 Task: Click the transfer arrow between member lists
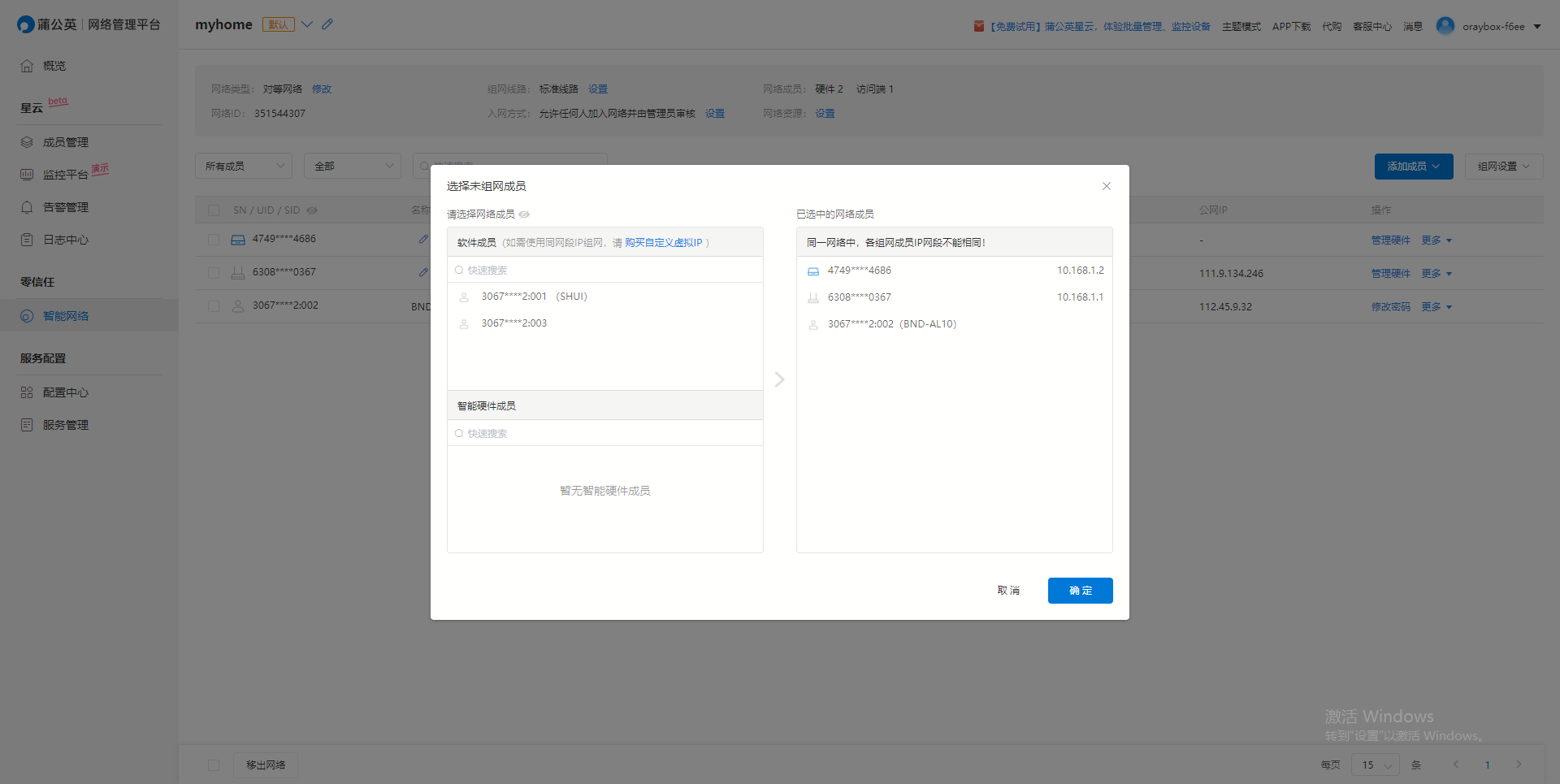[x=779, y=379]
